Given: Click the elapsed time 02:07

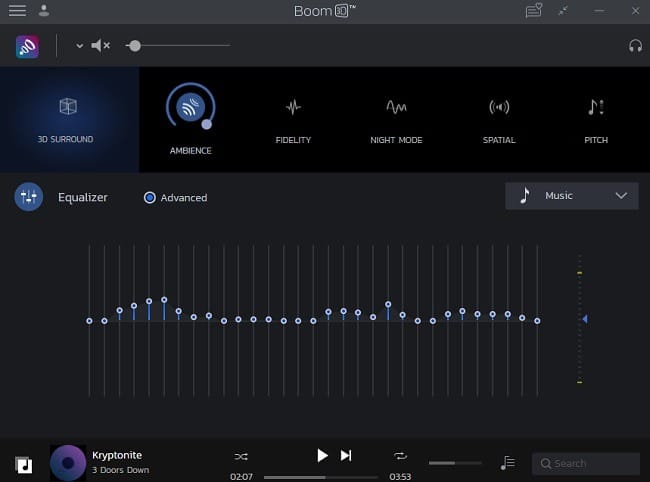Looking at the screenshot, I should tap(241, 477).
